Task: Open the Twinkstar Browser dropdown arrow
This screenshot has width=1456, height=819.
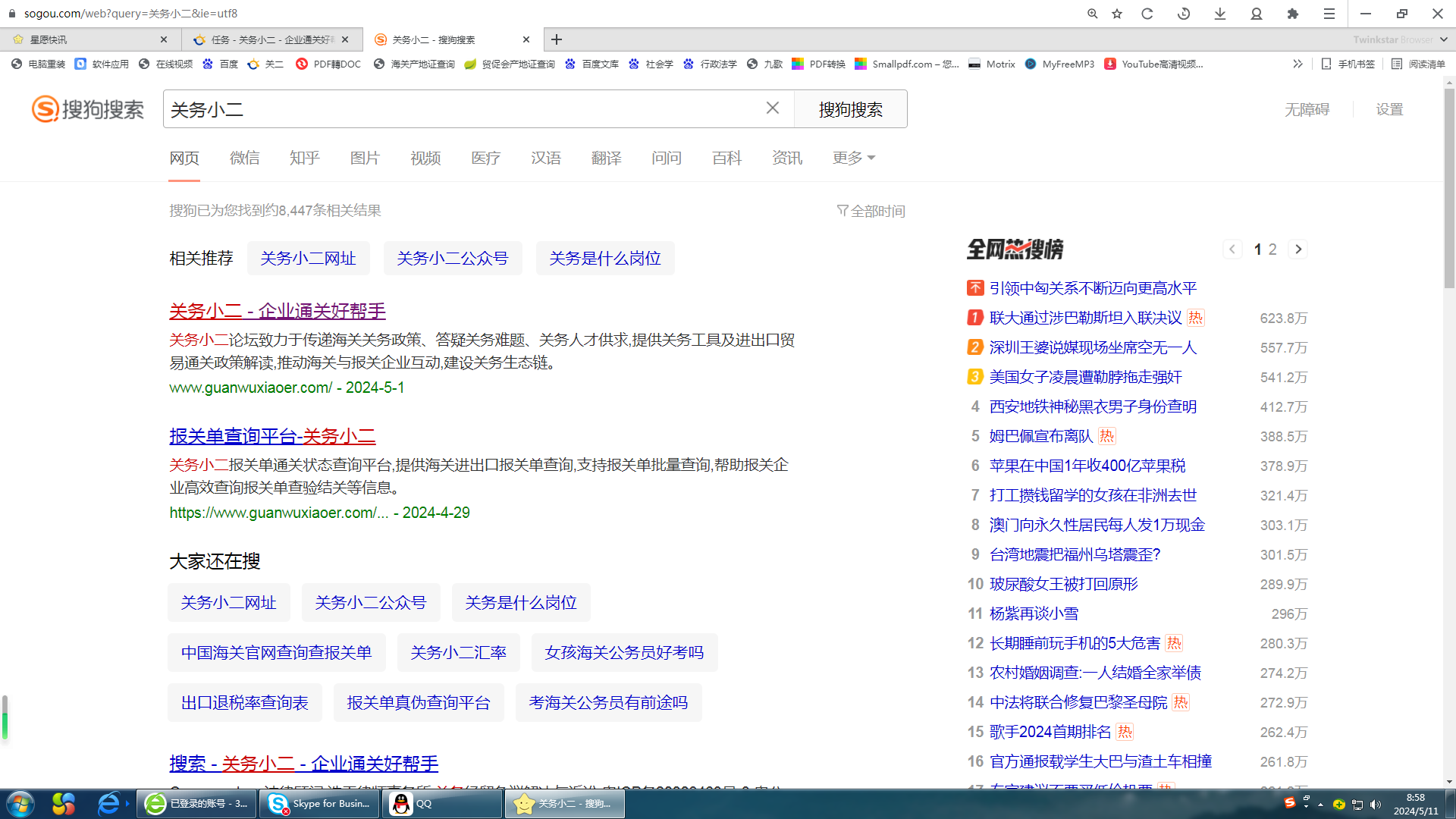Action: pos(1444,39)
